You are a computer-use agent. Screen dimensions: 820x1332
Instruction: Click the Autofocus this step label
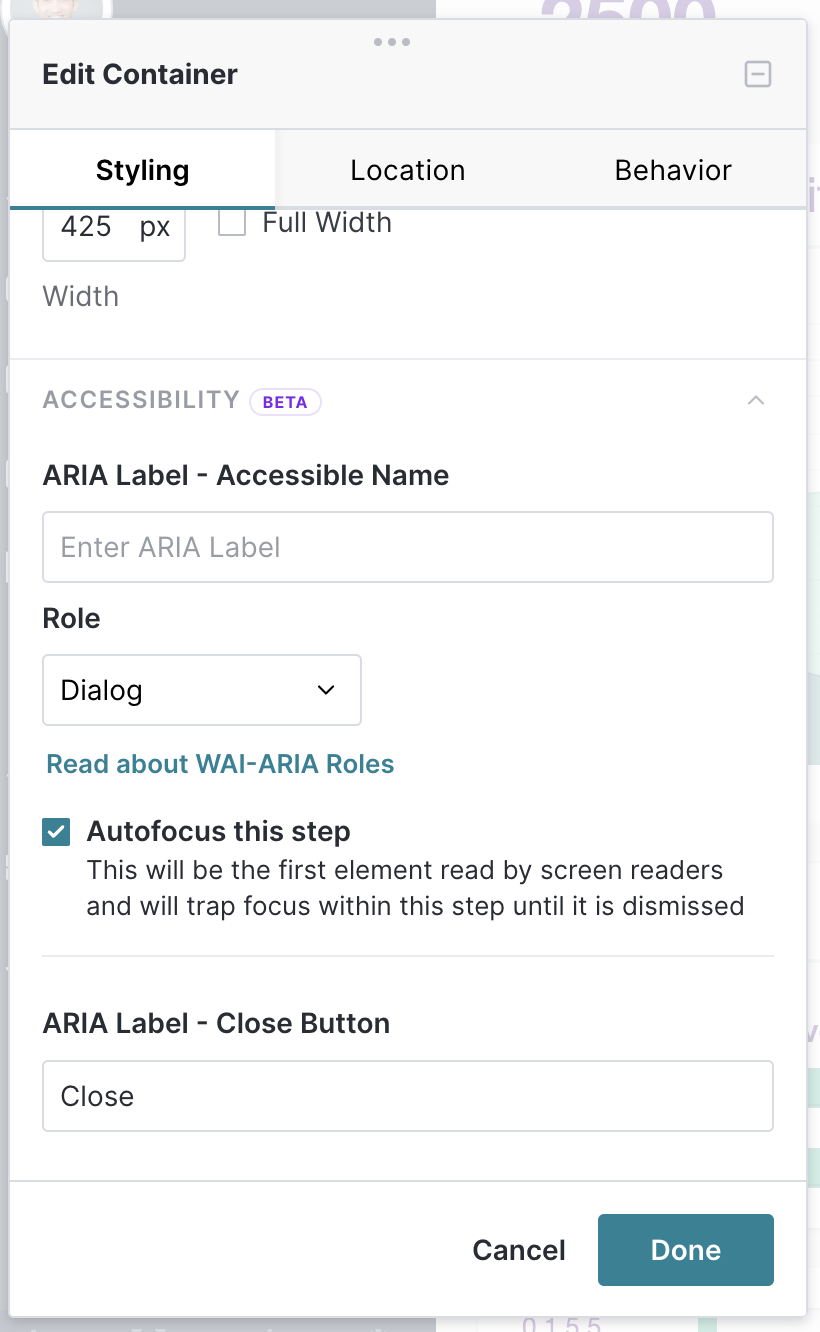219,832
